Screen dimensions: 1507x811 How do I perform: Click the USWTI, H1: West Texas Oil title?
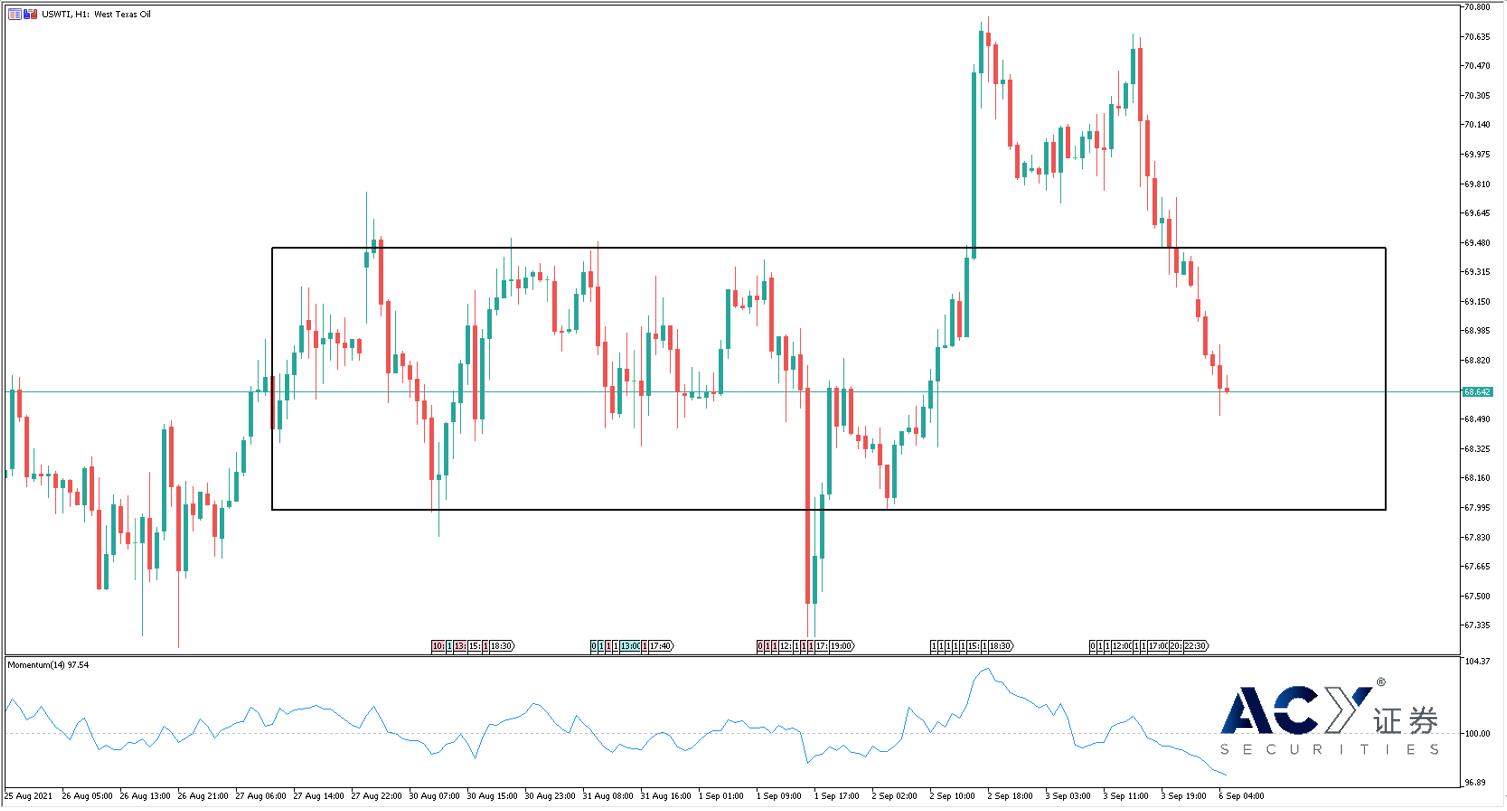(94, 14)
